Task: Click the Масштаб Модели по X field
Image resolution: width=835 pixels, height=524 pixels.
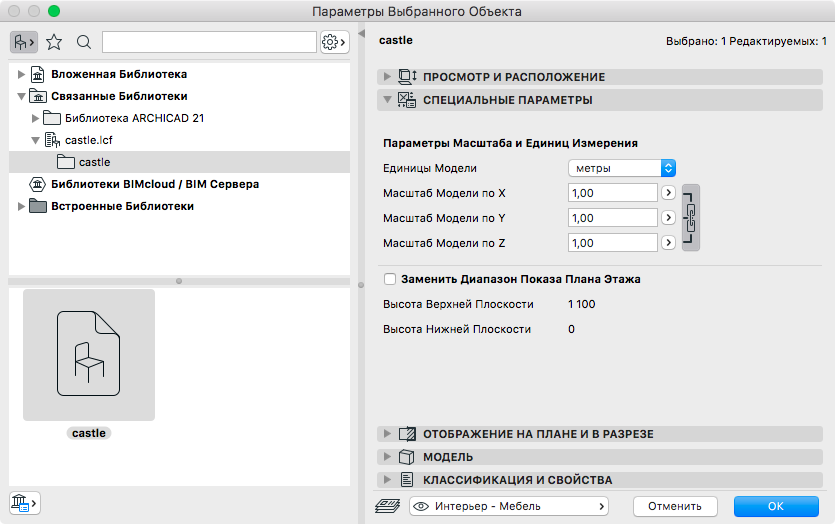Action: (x=612, y=193)
